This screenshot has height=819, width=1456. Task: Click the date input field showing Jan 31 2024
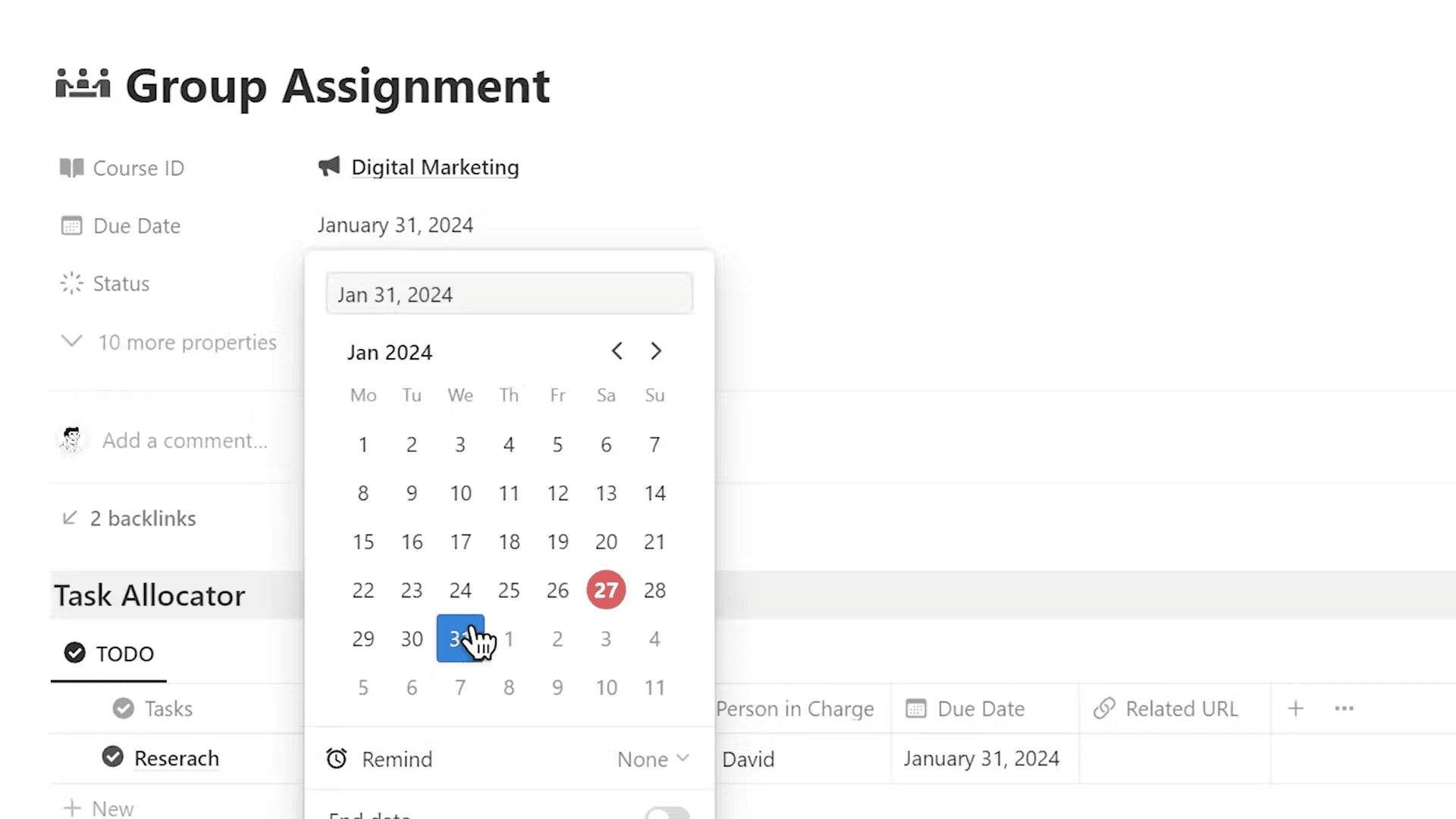[510, 294]
